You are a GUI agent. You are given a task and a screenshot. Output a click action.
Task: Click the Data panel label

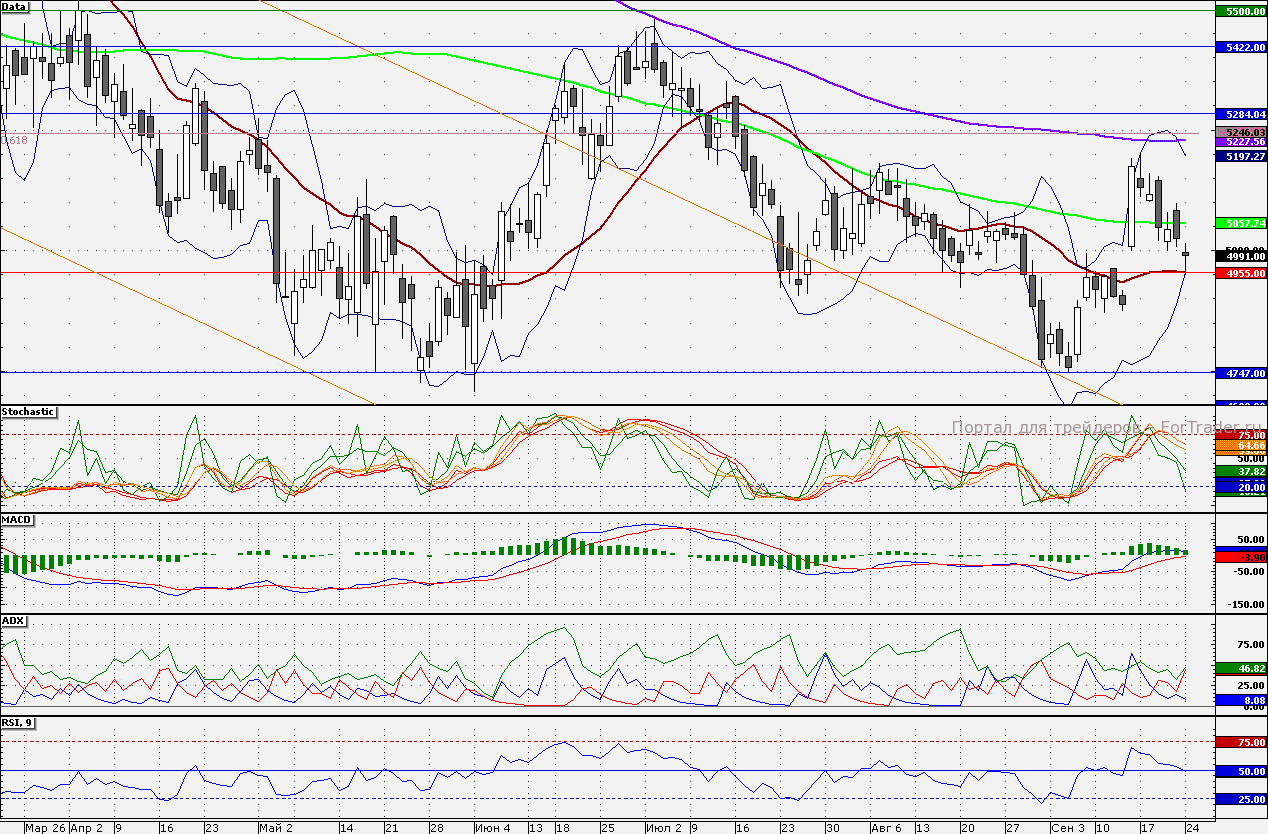tap(15, 7)
